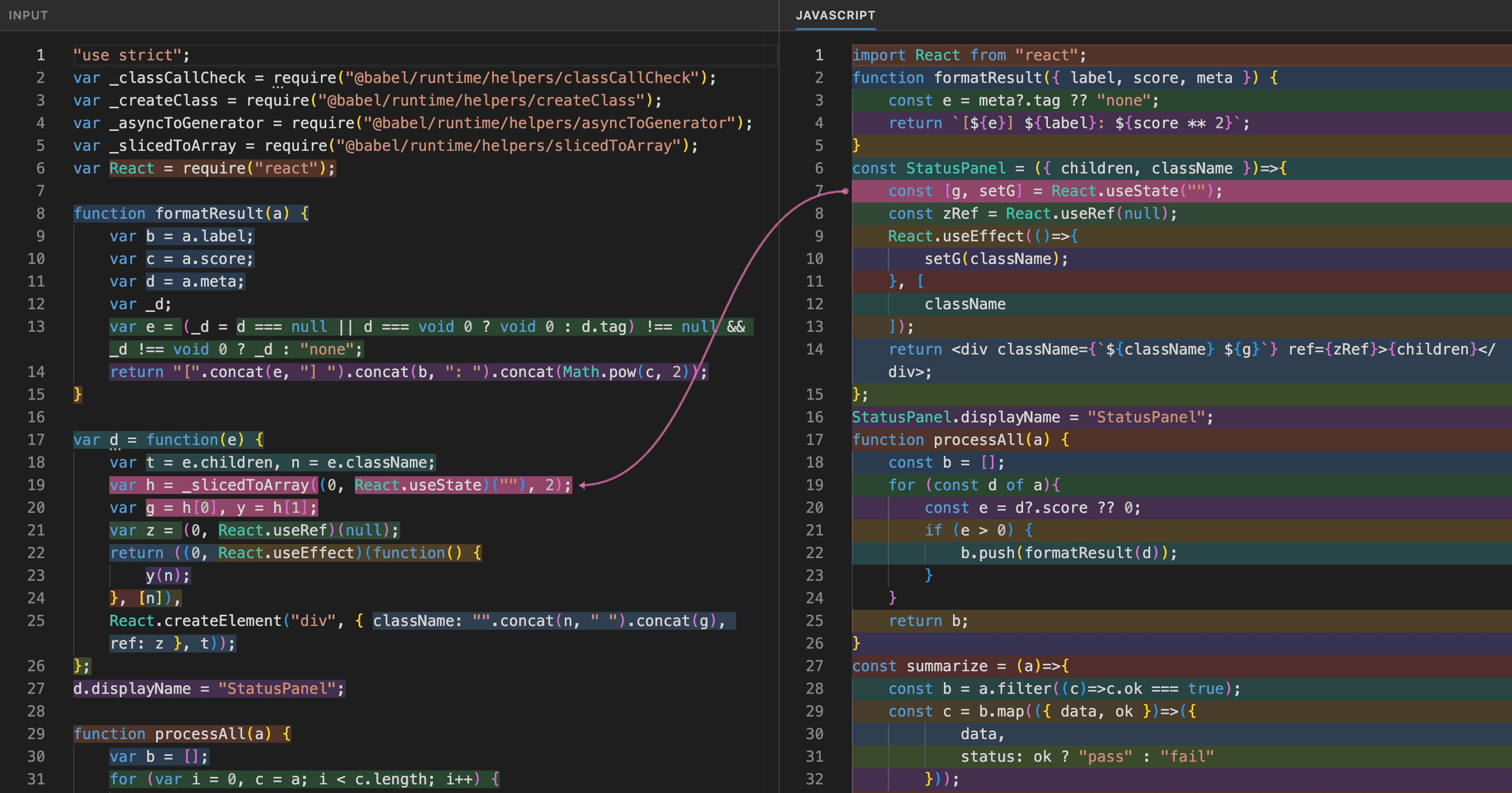
Task: Select the INPUT panel header
Action: (28, 15)
